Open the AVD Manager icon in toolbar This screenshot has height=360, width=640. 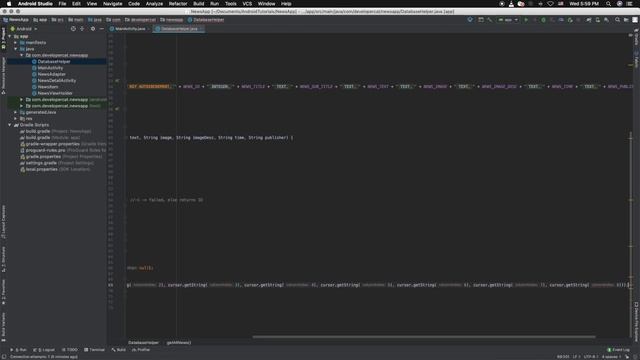point(598,20)
